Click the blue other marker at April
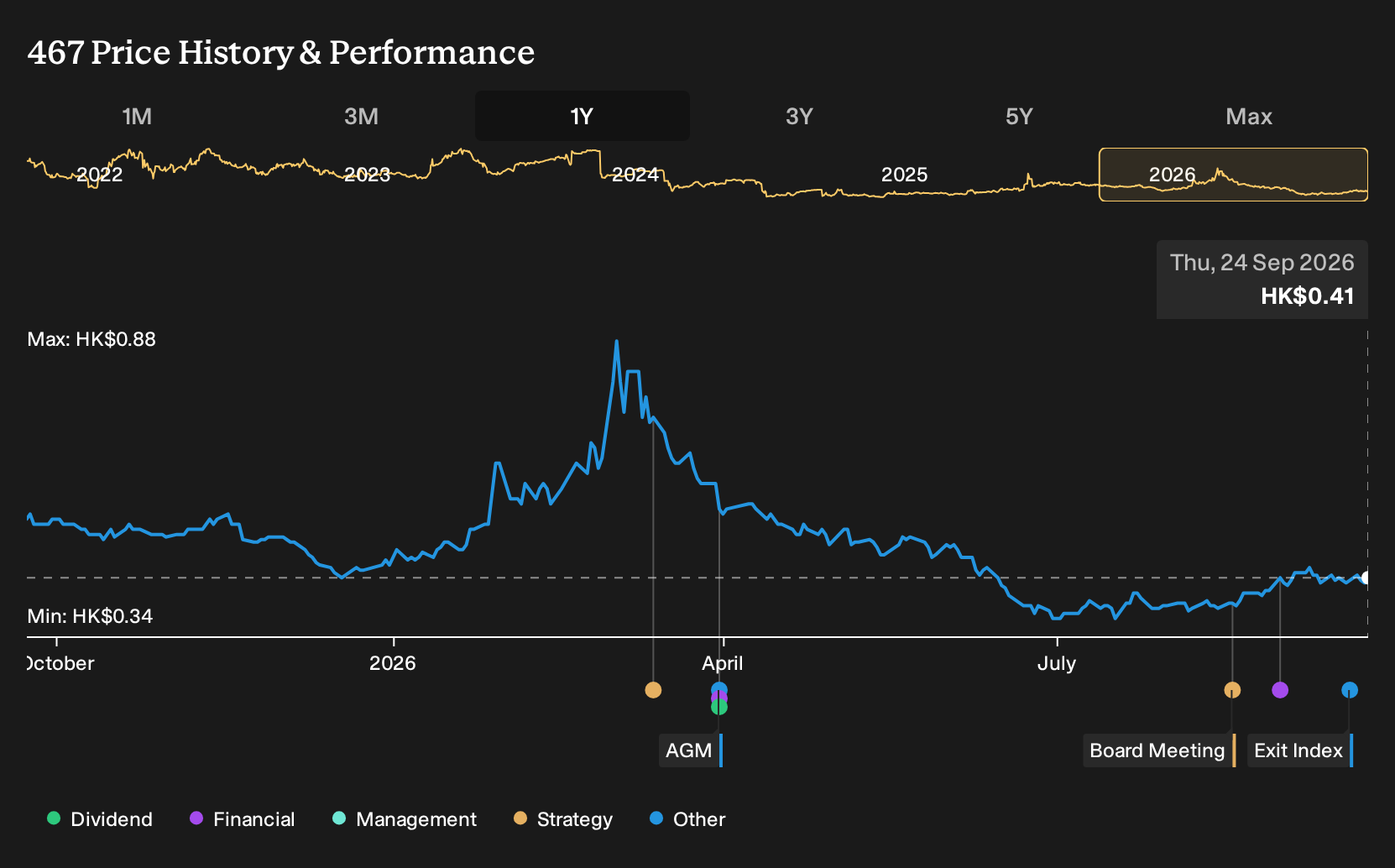1395x868 pixels. coord(719,688)
